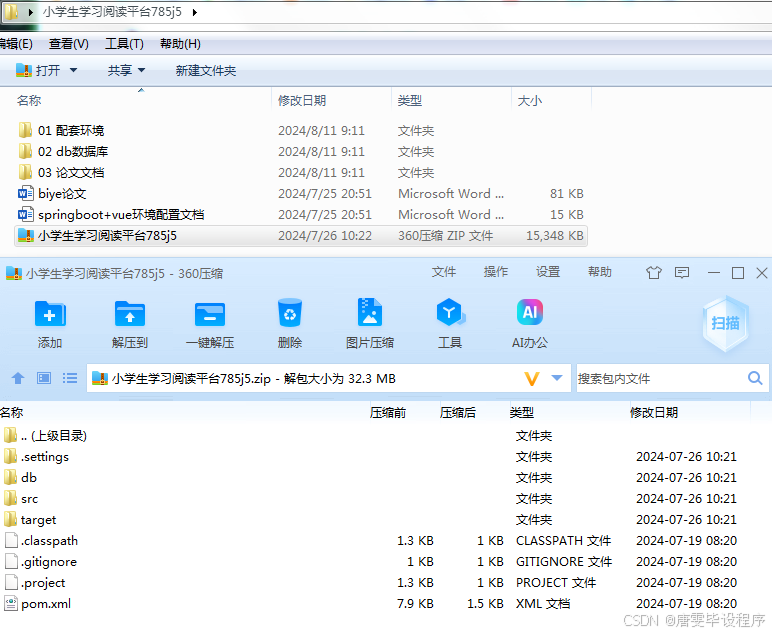The width and height of the screenshot is (772, 634).
Task: Select the .settings folder icon in the archive
Action: tap(10, 457)
